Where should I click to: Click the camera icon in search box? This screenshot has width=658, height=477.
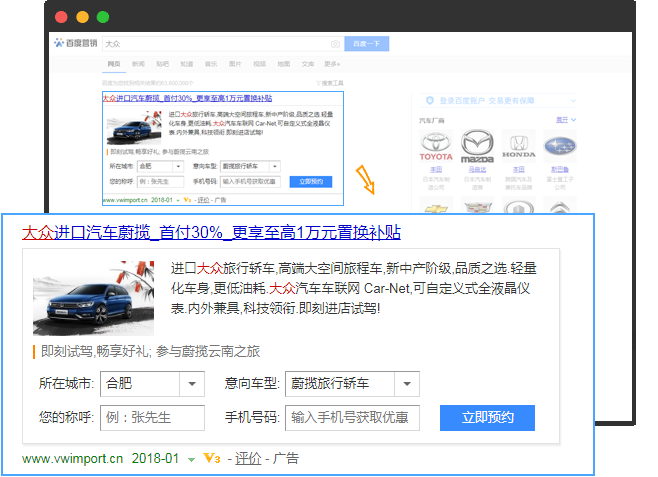point(335,44)
